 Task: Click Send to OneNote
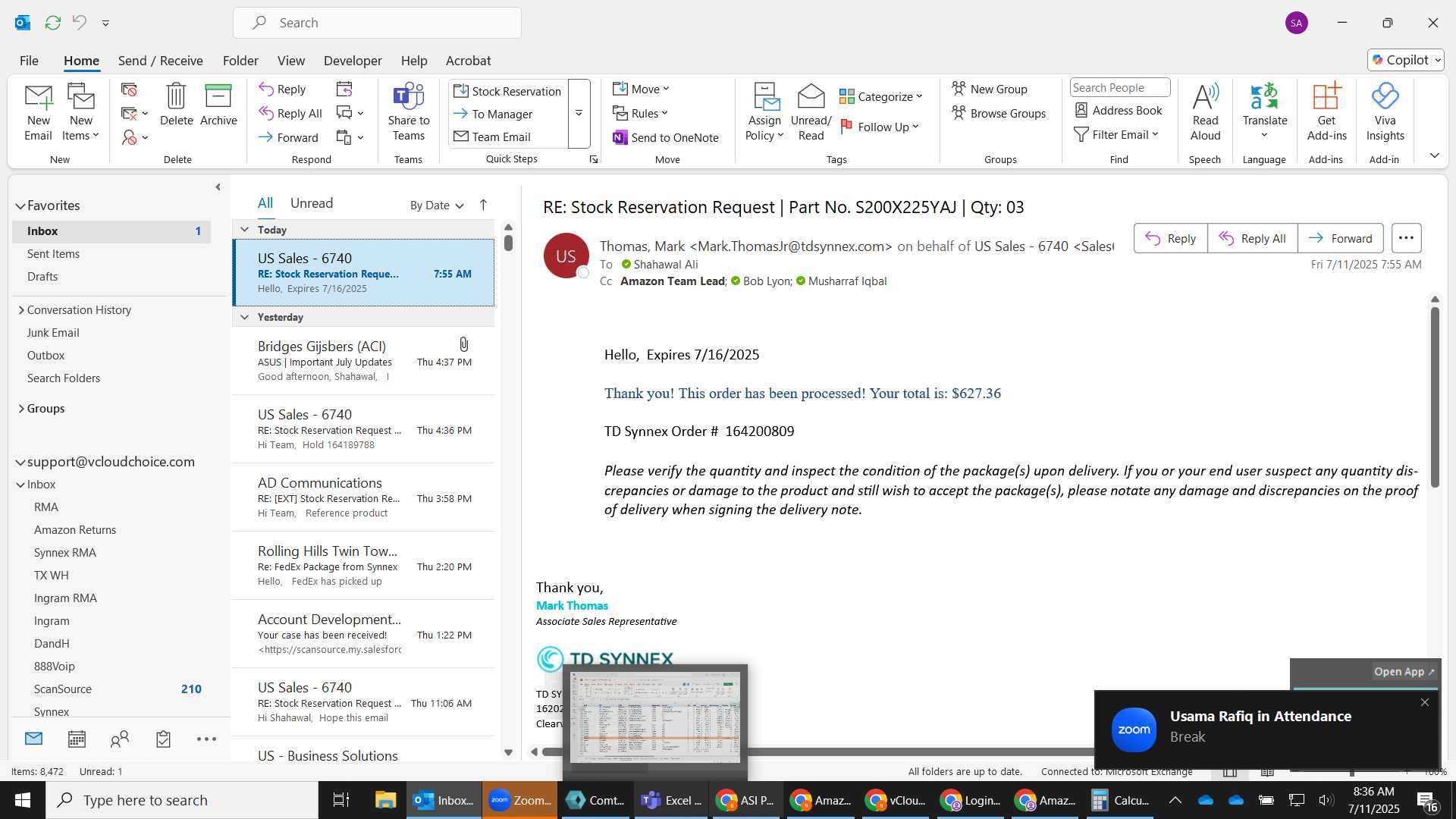pyautogui.click(x=666, y=138)
